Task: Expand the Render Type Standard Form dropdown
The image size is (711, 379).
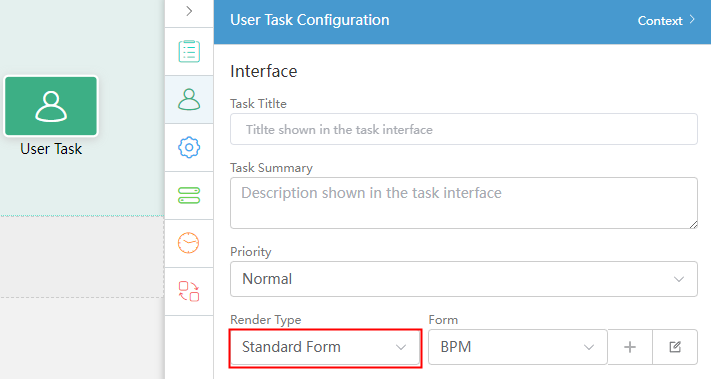Action: click(x=326, y=347)
